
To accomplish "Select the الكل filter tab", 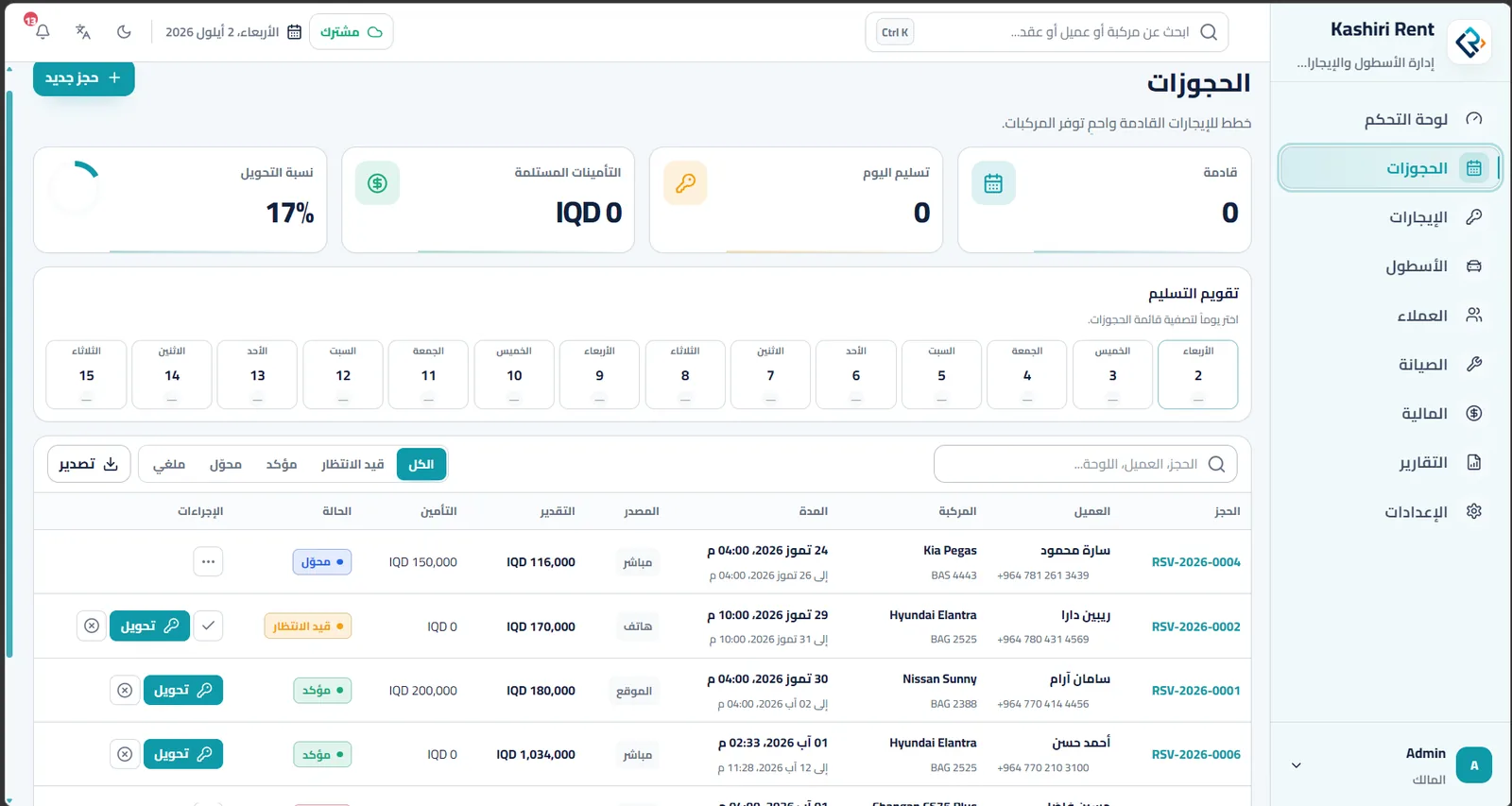I will click(x=421, y=464).
